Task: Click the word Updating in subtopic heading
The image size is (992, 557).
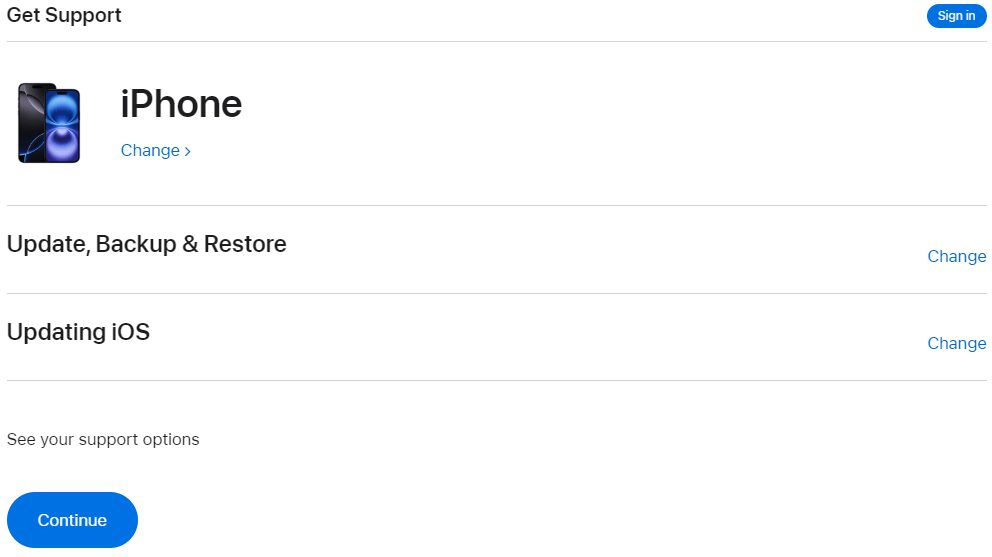Action: (56, 332)
